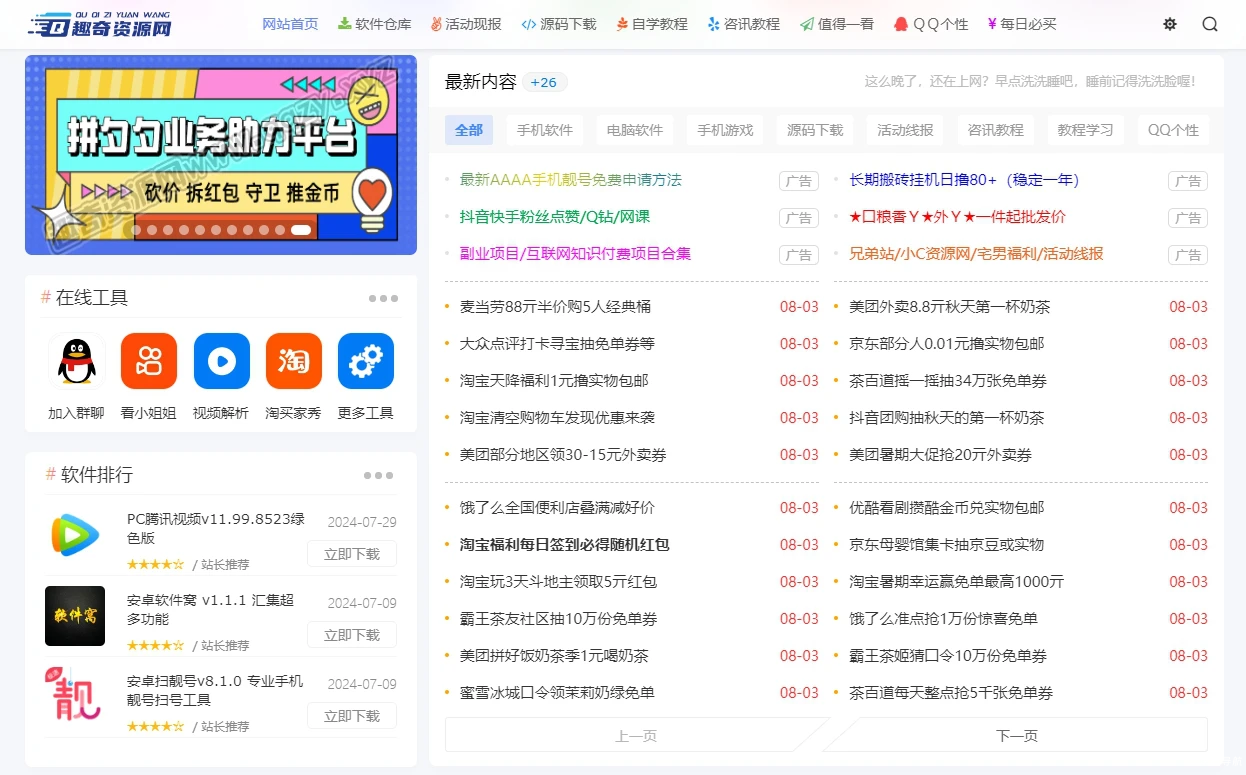Screen dimensions: 1246x775
Task: Select the QQ个性 category tab
Action: [1173, 130]
